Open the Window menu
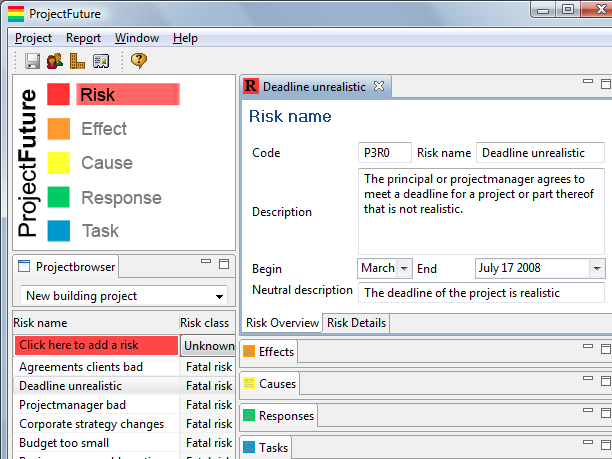Screen dimensions: 612x459 pos(137,38)
